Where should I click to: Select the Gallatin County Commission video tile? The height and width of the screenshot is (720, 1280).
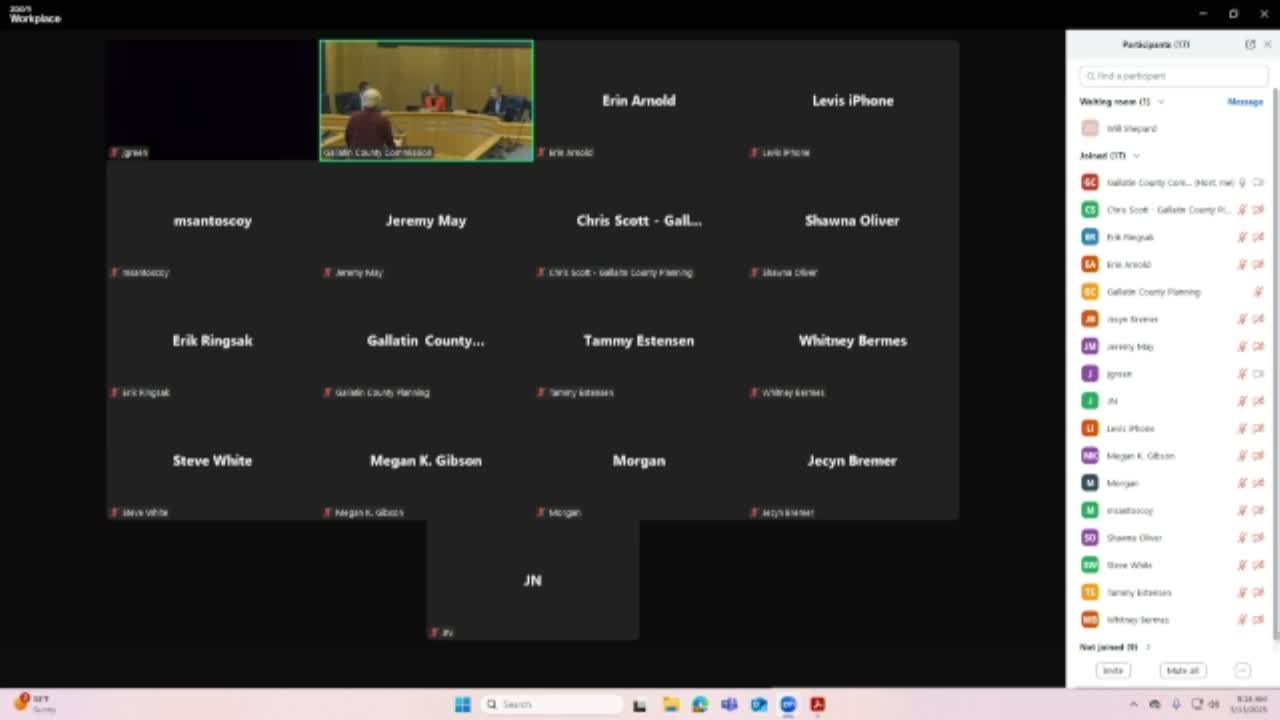pyautogui.click(x=426, y=100)
